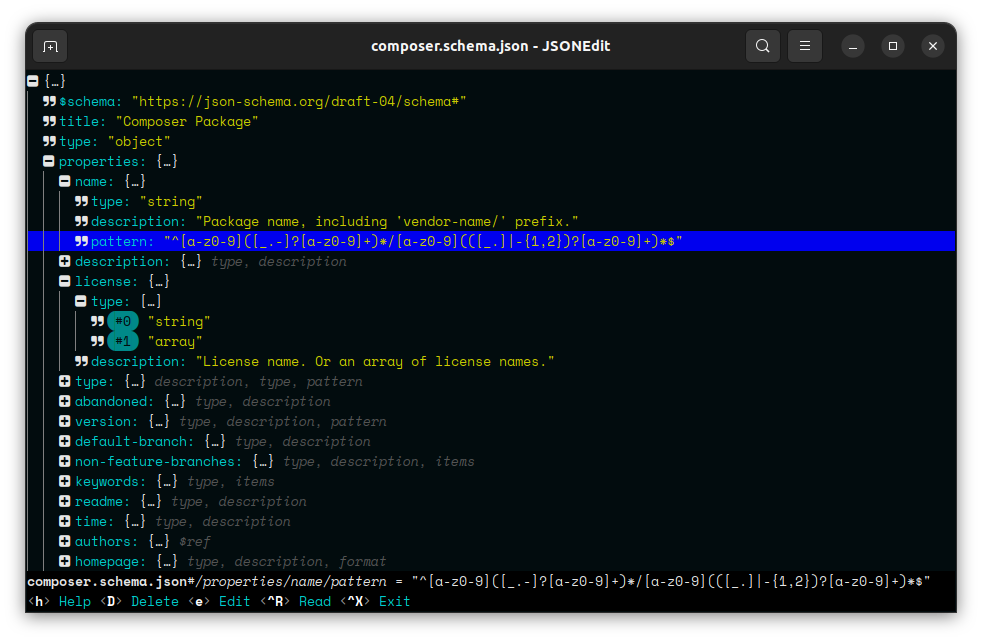This screenshot has height=641, width=982.
Task: Collapse the license node
Action: tap(65, 282)
